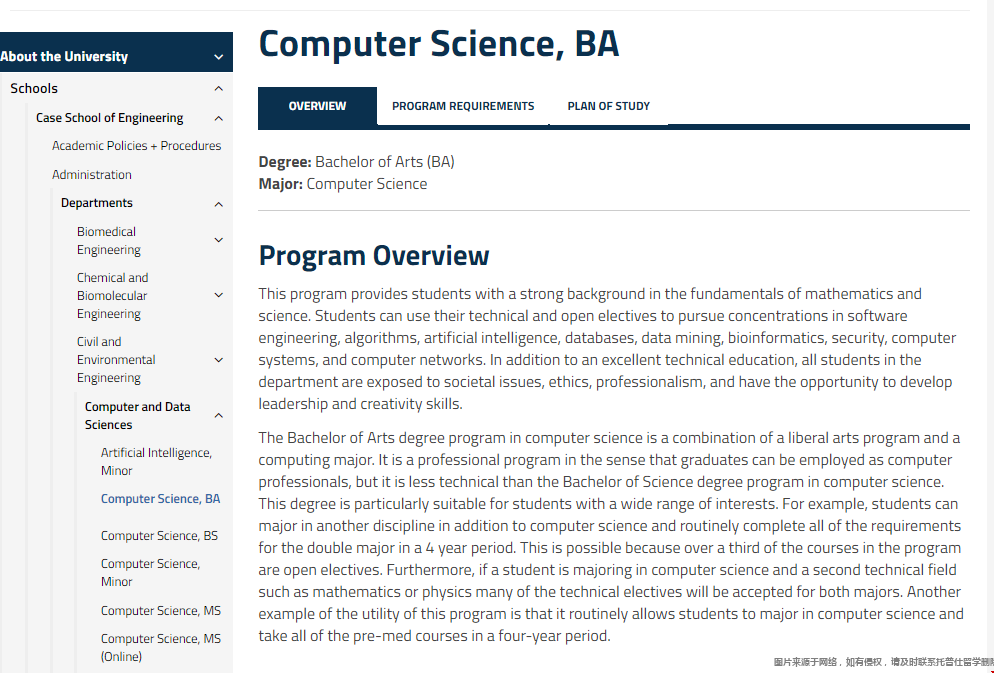
Task: Select the Overview tab
Action: (x=317, y=105)
